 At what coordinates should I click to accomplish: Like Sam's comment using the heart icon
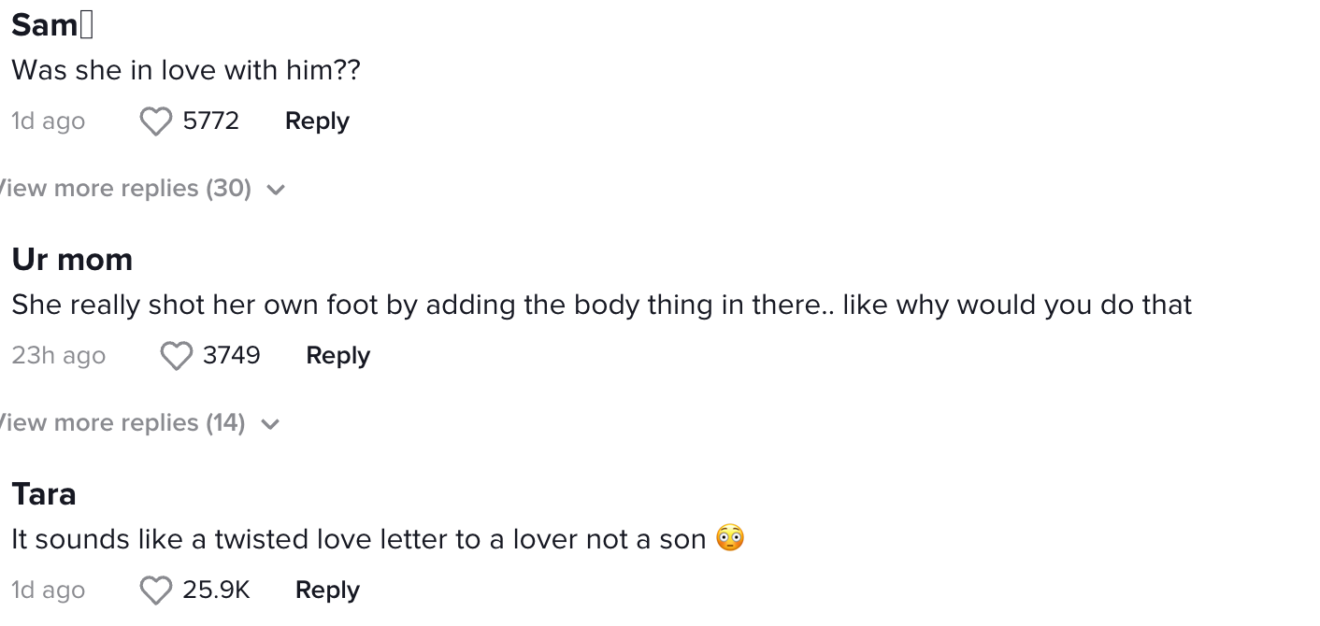pos(155,120)
